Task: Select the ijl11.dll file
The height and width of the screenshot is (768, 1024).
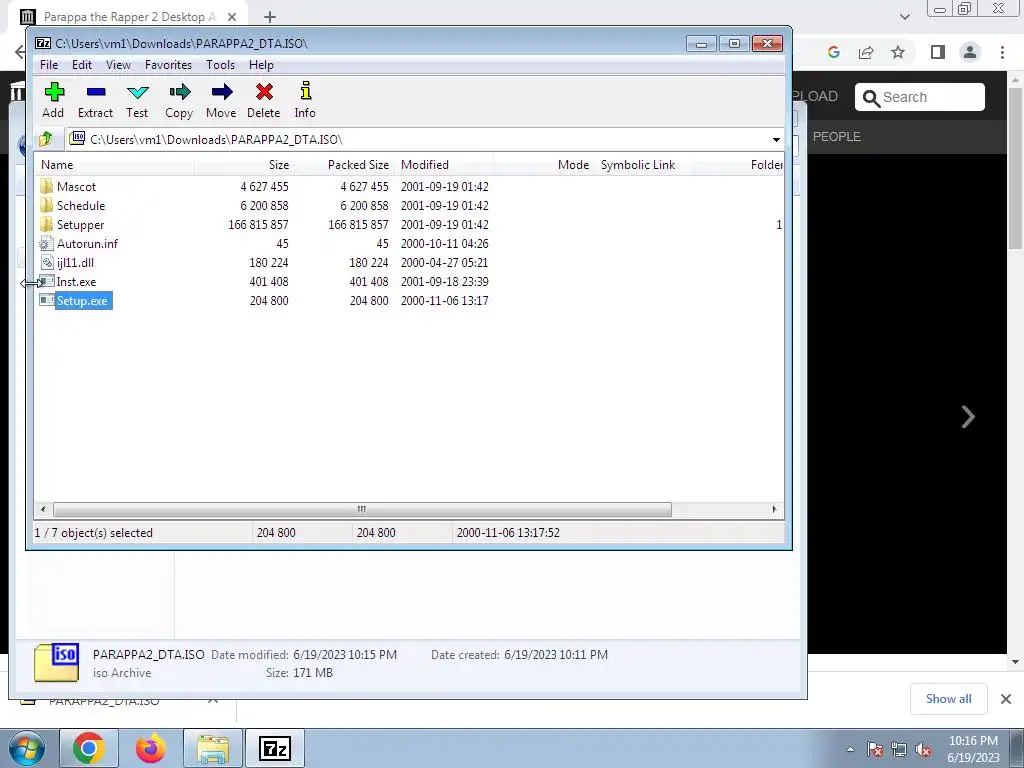Action: (x=75, y=263)
